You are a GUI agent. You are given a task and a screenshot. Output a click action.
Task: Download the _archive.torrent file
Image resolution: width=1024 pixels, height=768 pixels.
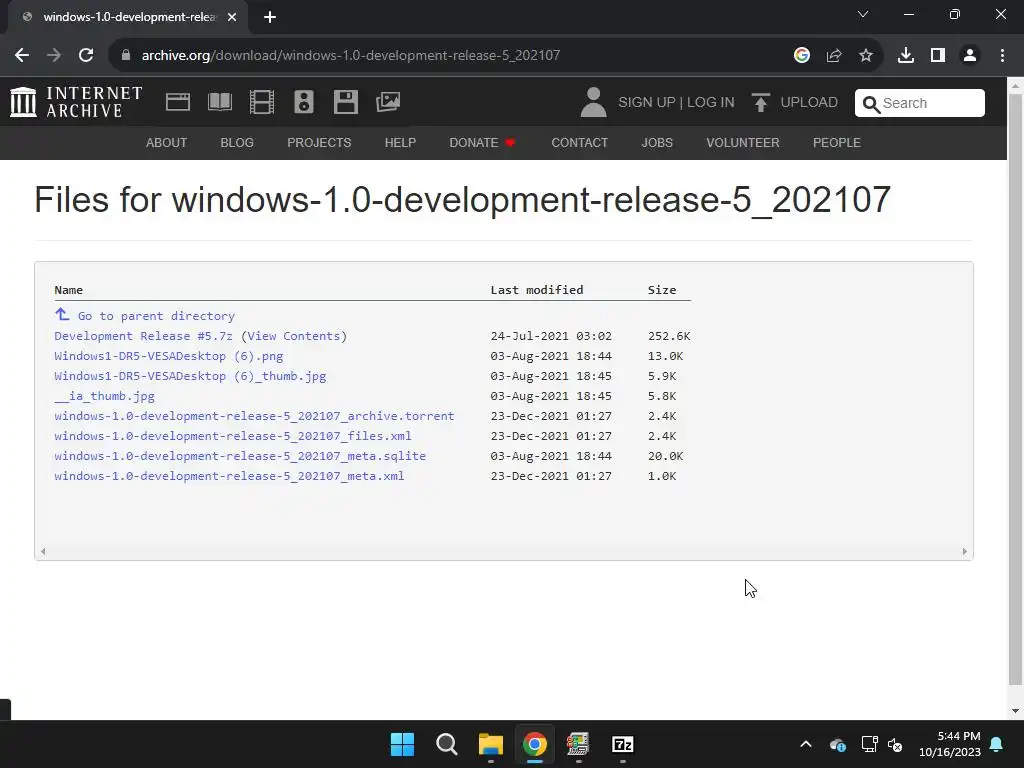click(x=254, y=416)
